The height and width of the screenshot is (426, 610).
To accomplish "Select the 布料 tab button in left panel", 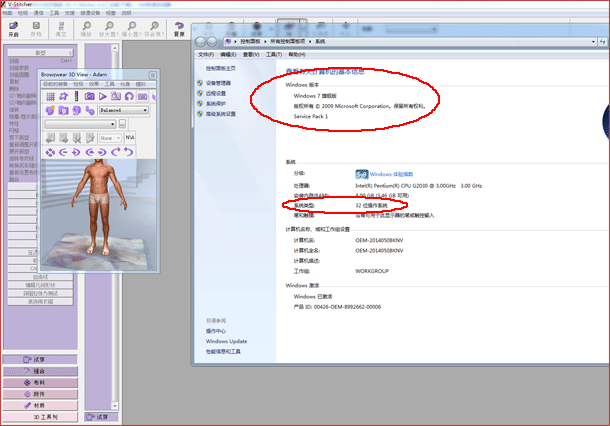I will pos(40,383).
